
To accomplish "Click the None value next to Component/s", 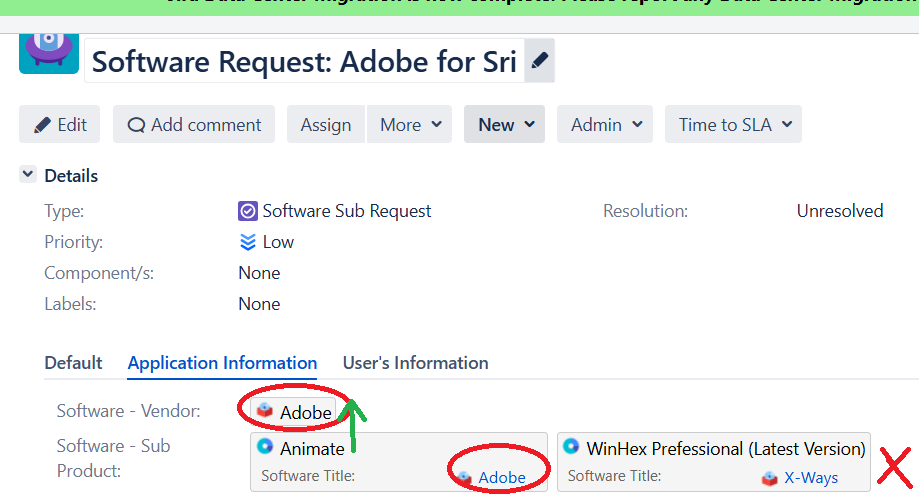I will pyautogui.click(x=259, y=273).
